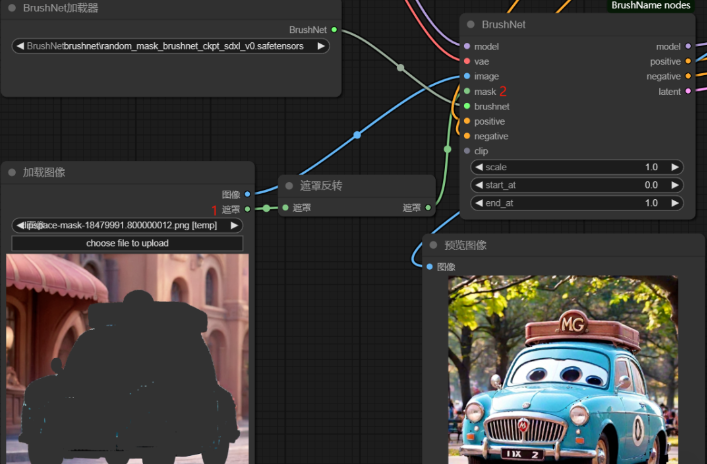Image resolution: width=707 pixels, height=464 pixels.
Task: Click the model input socket on BrushNet
Action: pos(467,46)
